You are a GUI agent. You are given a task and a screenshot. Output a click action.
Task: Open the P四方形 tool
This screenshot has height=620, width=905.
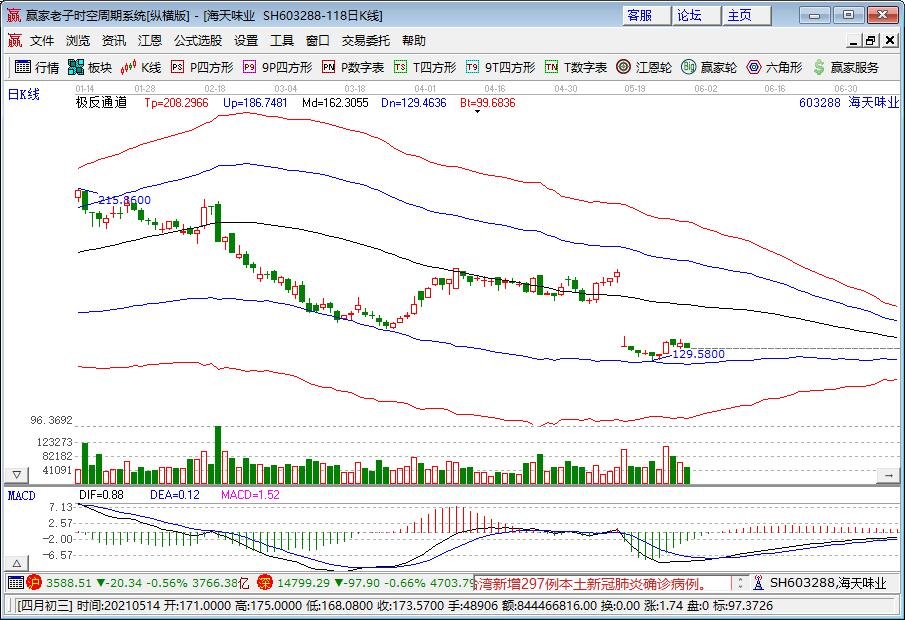202,68
